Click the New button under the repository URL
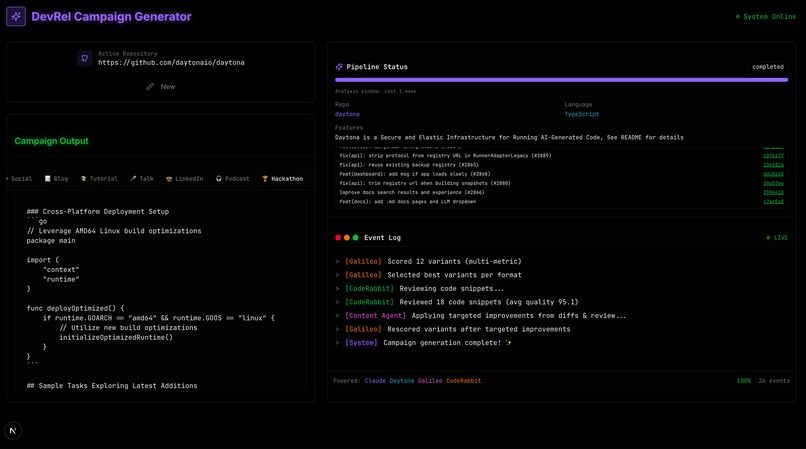 160,86
